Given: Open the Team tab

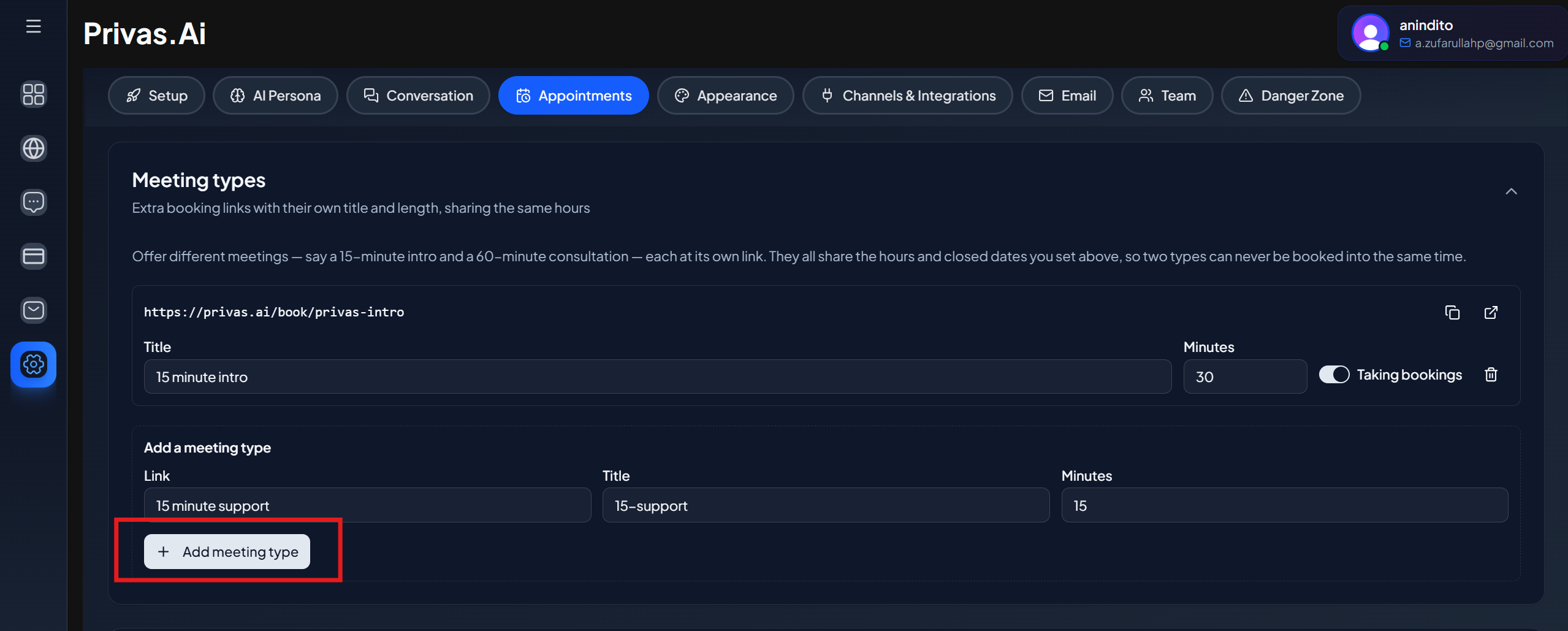Looking at the screenshot, I should click(x=1166, y=96).
